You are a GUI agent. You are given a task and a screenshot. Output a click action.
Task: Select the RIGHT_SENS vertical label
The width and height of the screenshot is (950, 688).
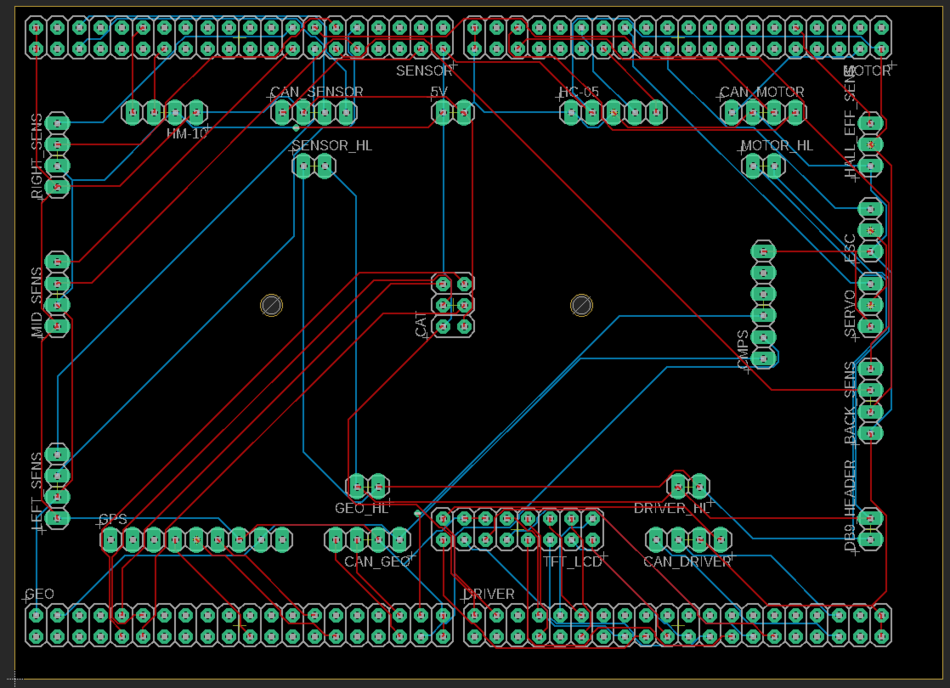coord(37,156)
